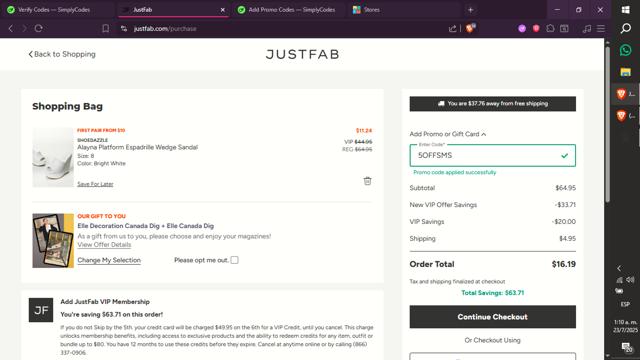Click 'Elle Decoration Canada Dig' gift title
Viewport: 640px width, 360px height.
tap(145, 226)
